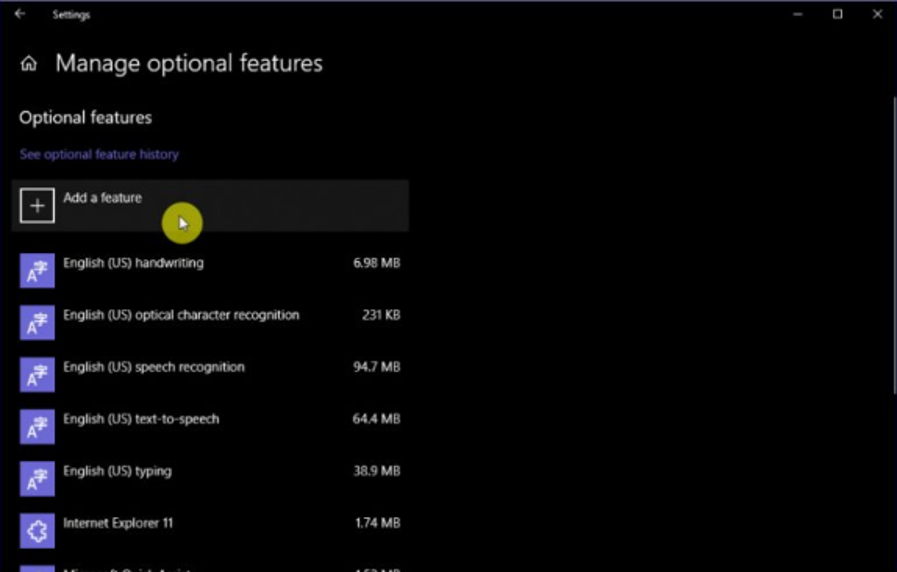
Task: Open Settings home via house icon
Action: (29, 63)
